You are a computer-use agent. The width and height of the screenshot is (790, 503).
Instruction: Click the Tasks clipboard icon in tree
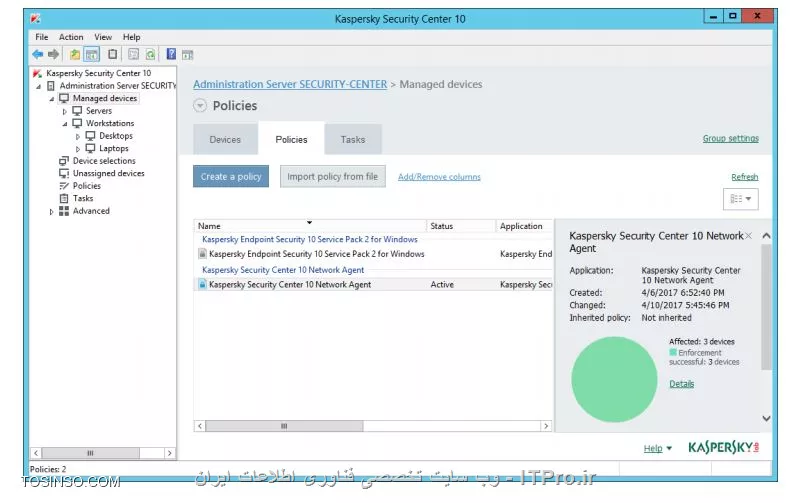(x=64, y=199)
